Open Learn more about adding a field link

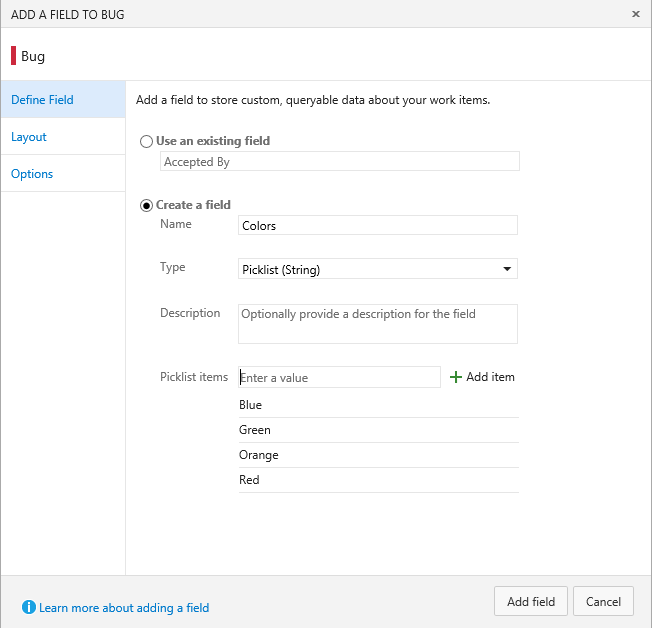click(x=124, y=608)
